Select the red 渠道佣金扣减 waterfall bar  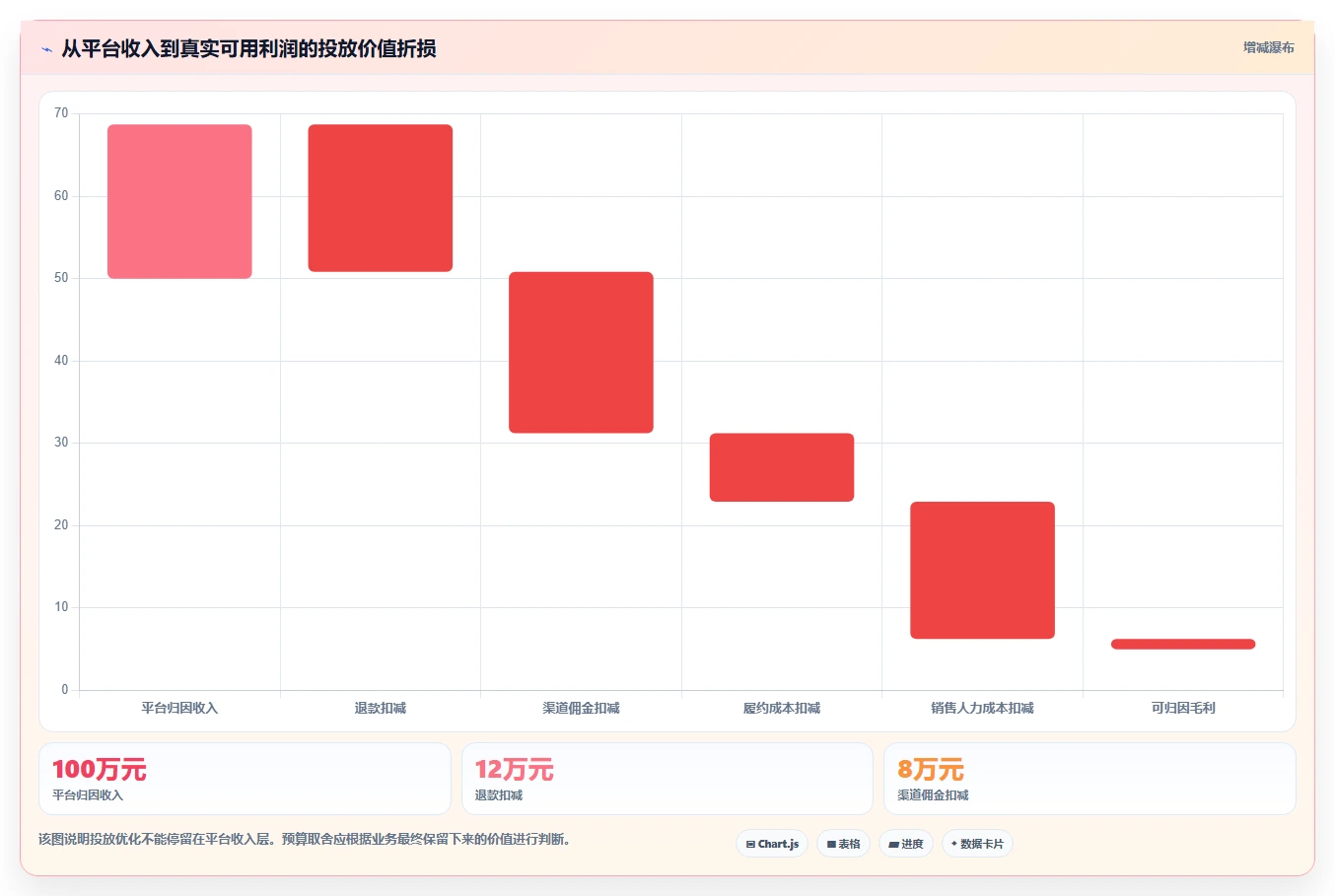[x=581, y=352]
